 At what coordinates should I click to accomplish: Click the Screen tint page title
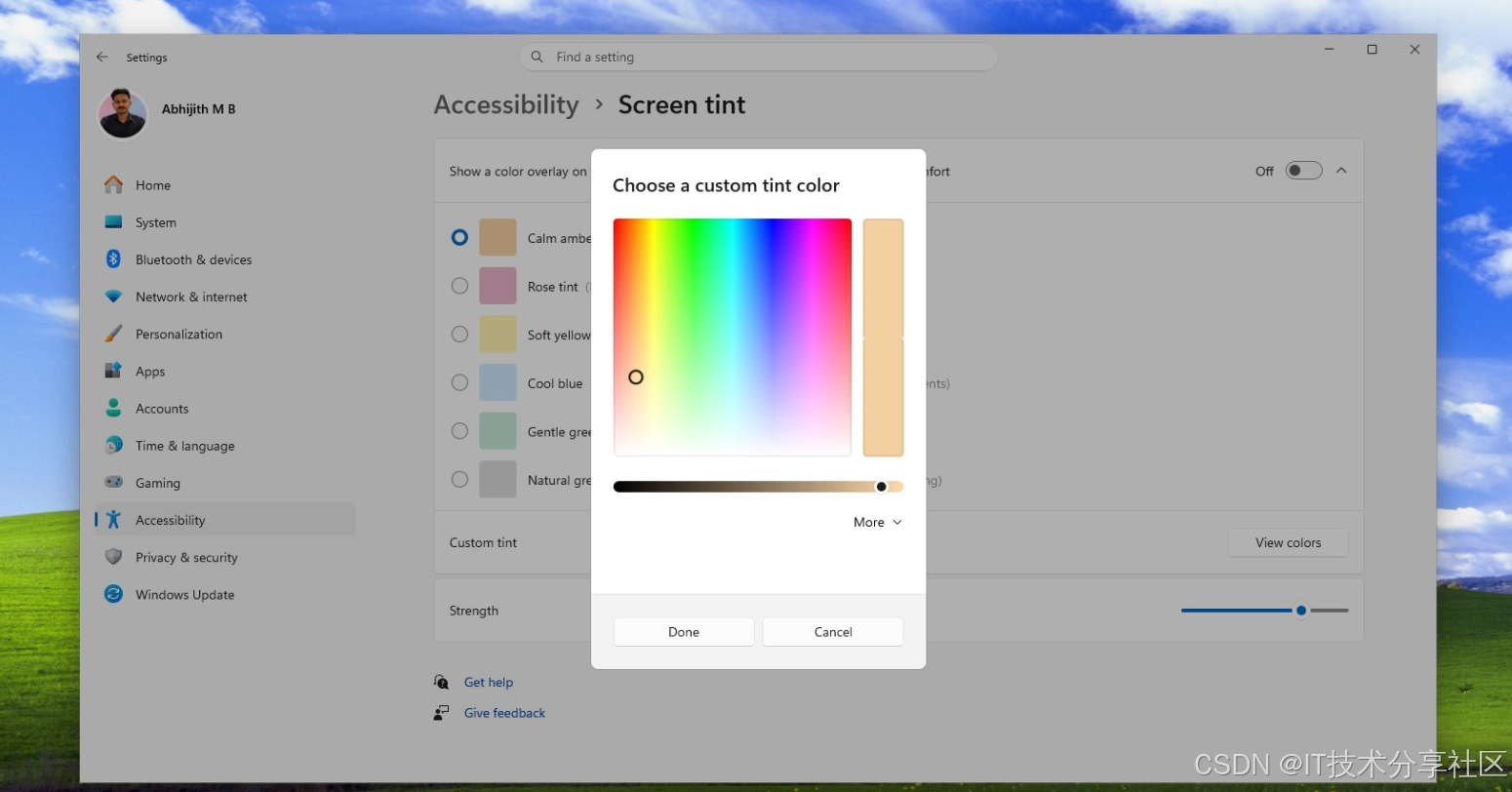[x=682, y=104]
